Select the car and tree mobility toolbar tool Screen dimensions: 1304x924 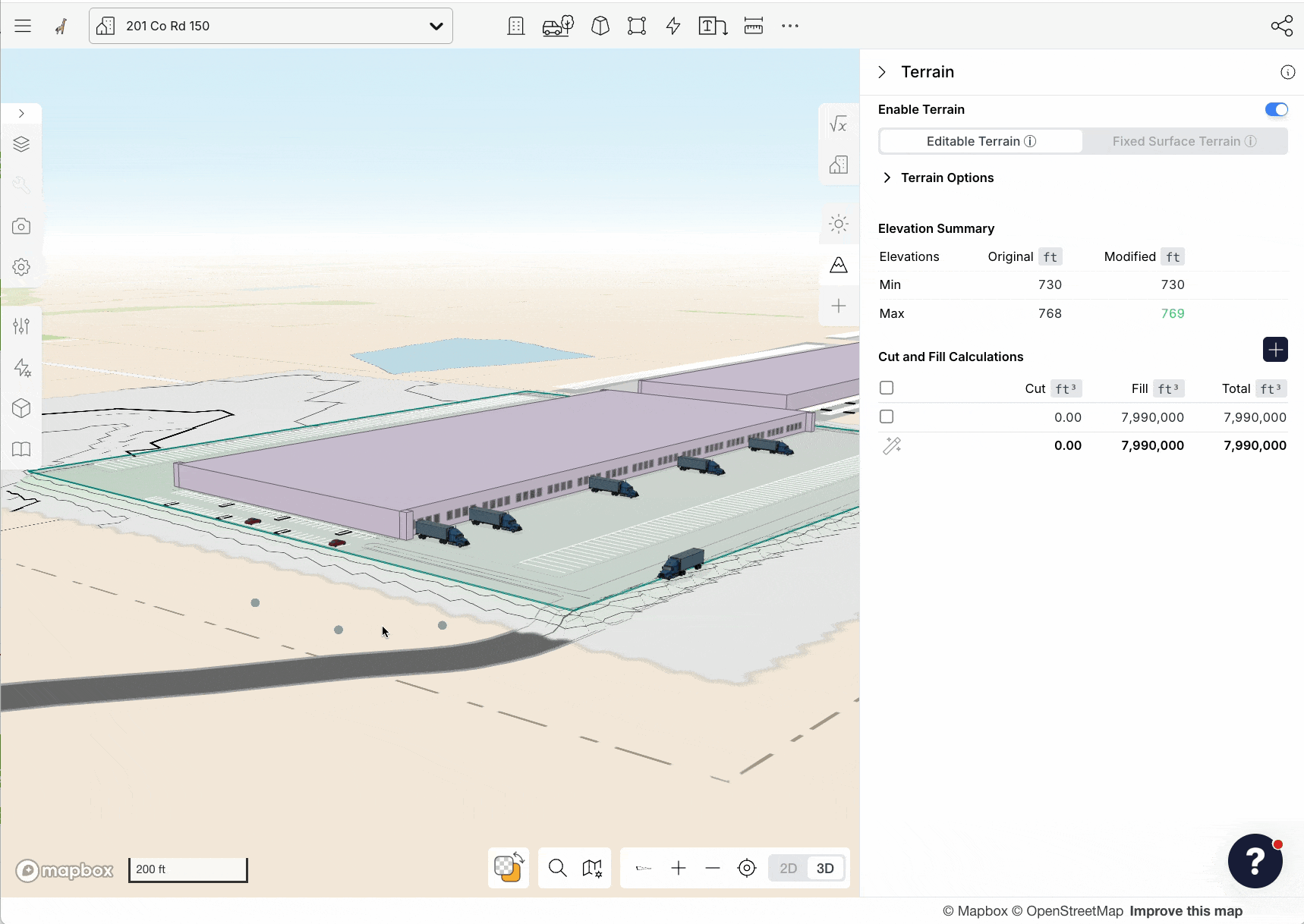558,25
